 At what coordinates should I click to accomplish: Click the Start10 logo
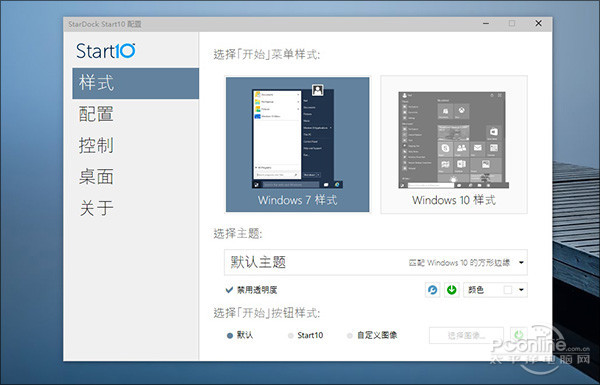[106, 51]
